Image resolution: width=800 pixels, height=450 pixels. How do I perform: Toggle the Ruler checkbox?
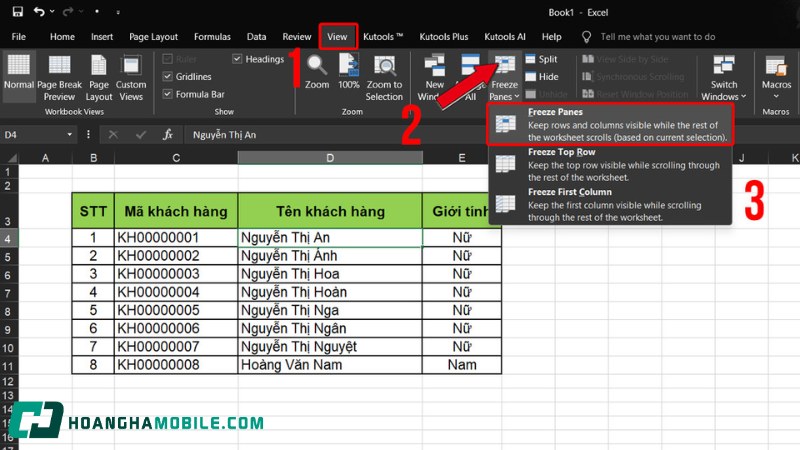tap(167, 59)
